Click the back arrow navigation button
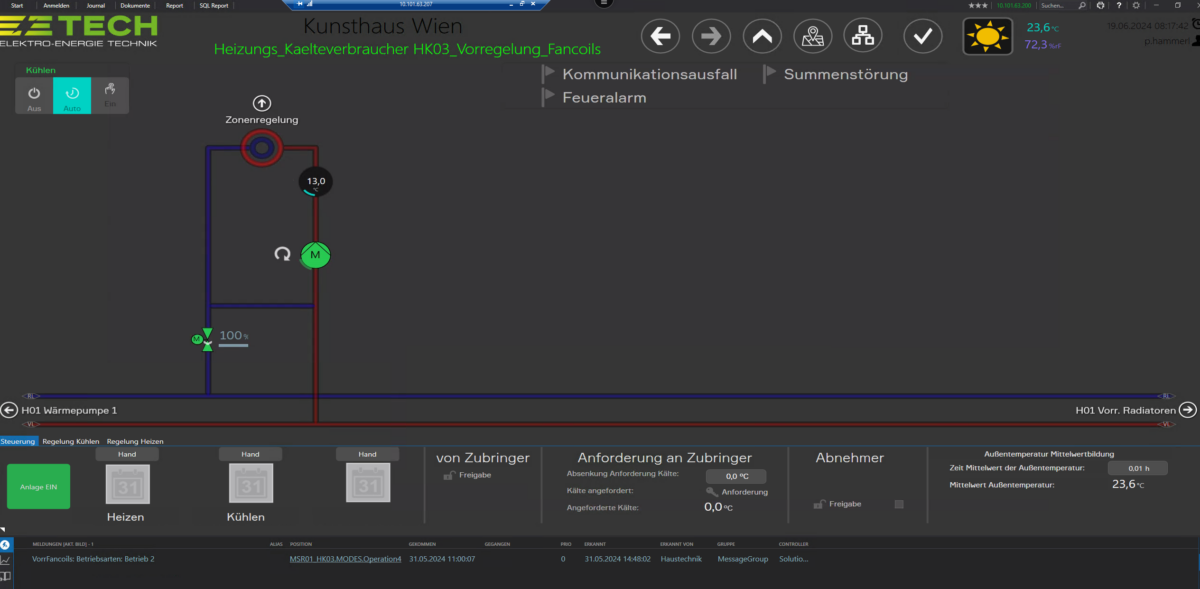1200x589 pixels. coord(659,37)
